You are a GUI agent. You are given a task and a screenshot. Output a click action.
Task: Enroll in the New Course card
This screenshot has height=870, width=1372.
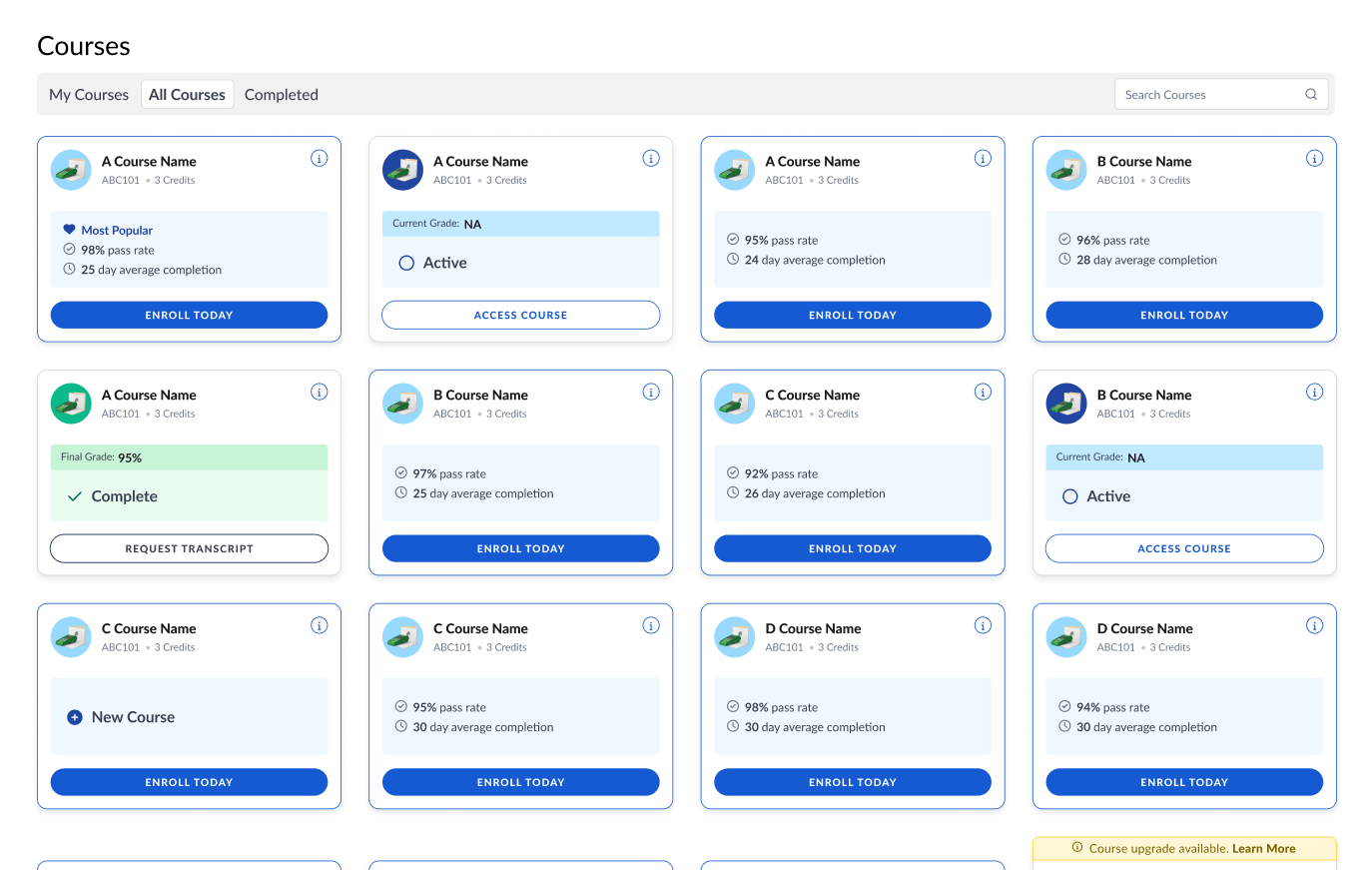coord(189,782)
